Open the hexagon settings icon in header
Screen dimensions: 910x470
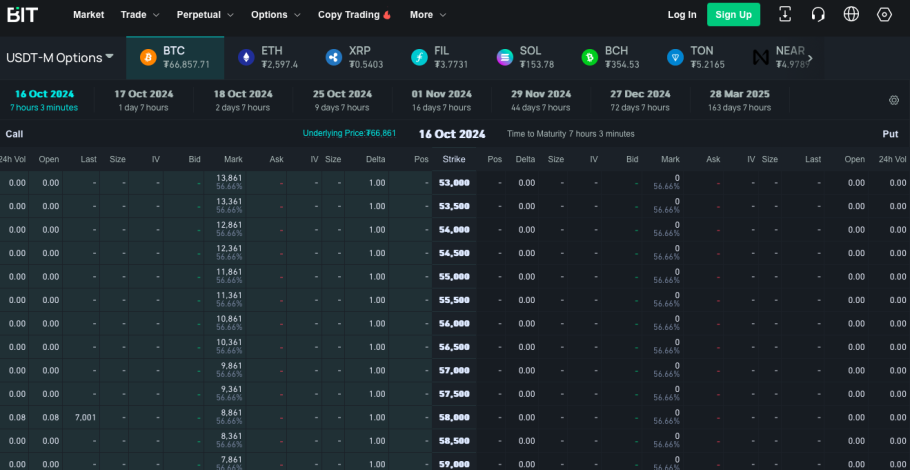point(884,15)
